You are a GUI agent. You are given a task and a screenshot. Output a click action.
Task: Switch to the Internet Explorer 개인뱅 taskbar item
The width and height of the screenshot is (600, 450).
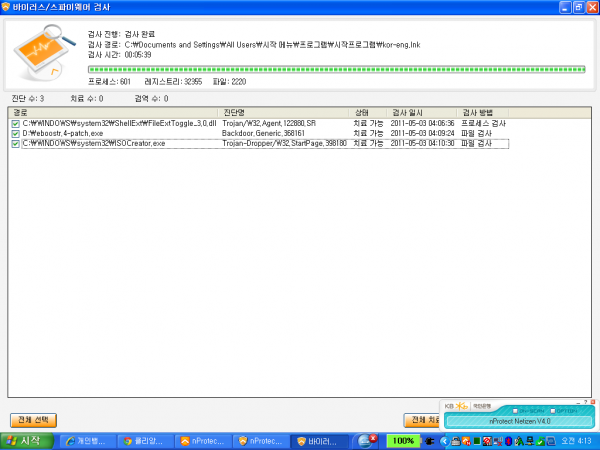pyautogui.click(x=88, y=441)
